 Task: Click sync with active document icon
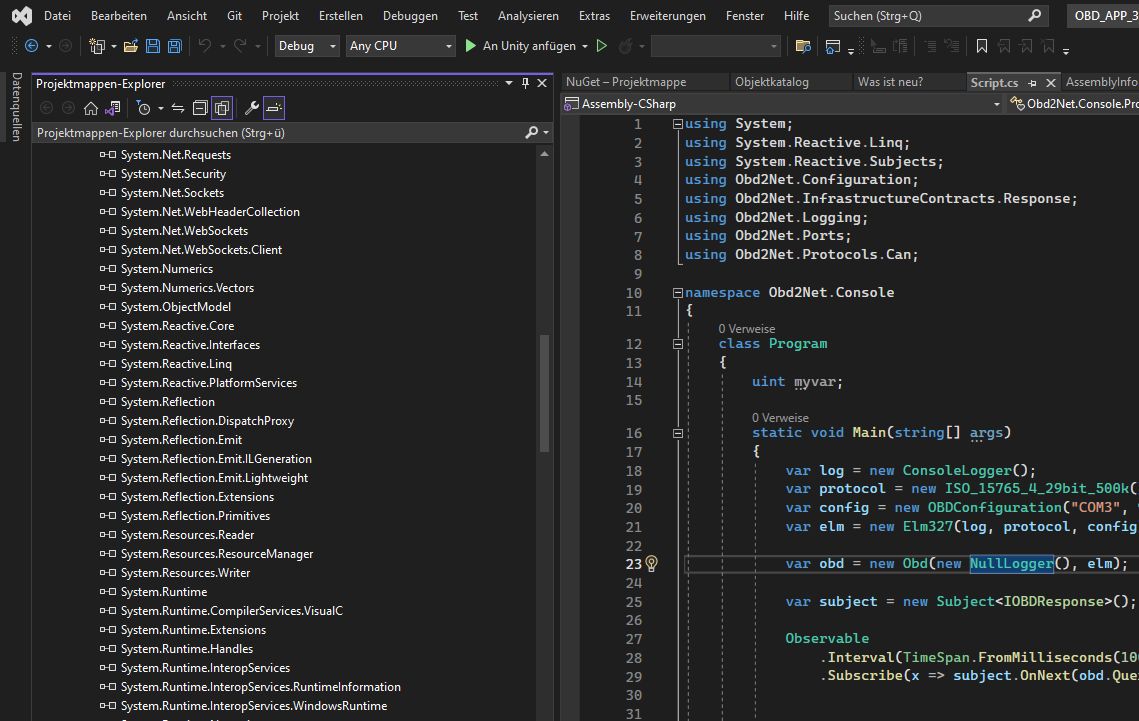tap(177, 108)
